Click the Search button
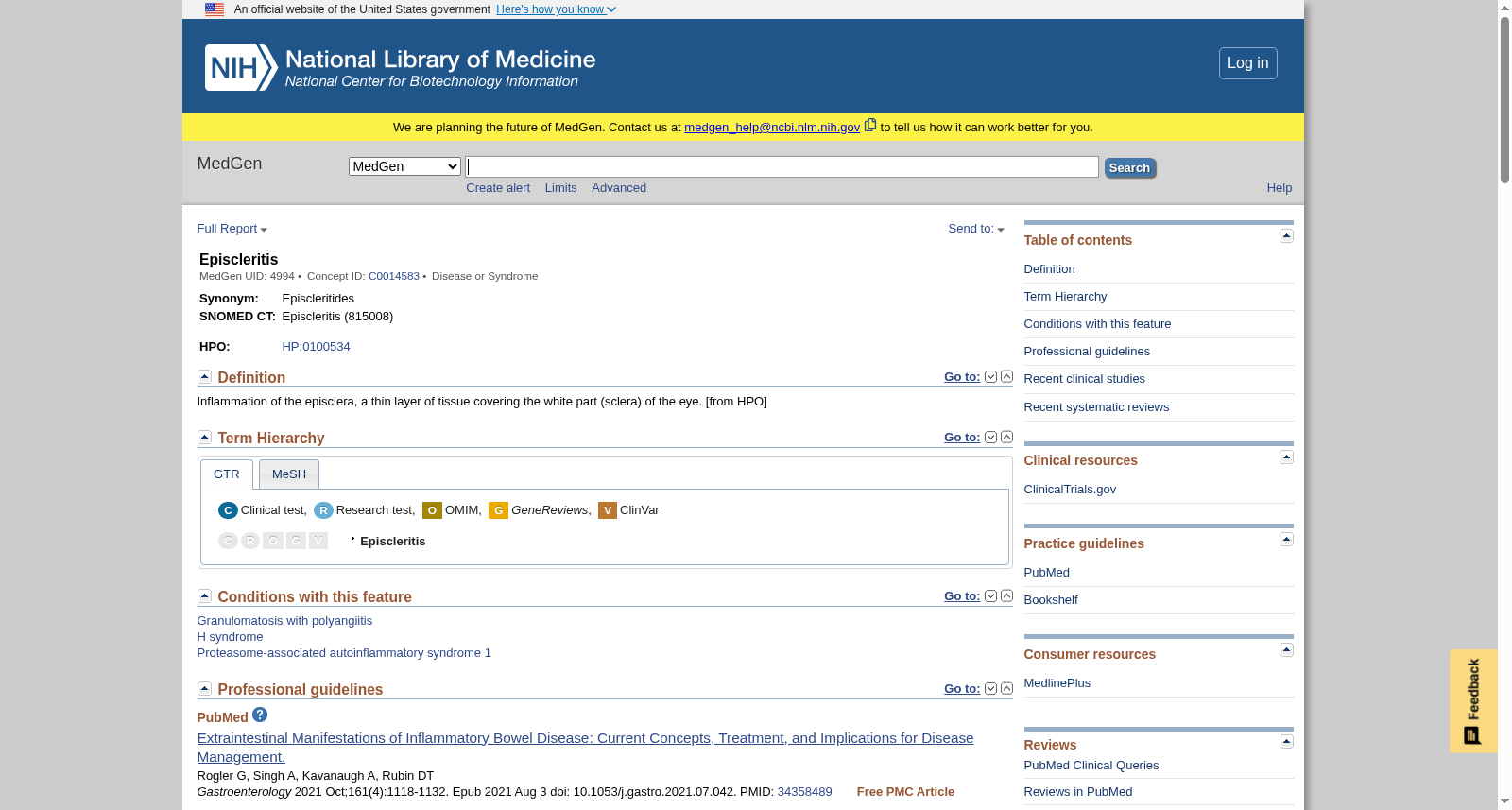1512x810 pixels. 1129,168
